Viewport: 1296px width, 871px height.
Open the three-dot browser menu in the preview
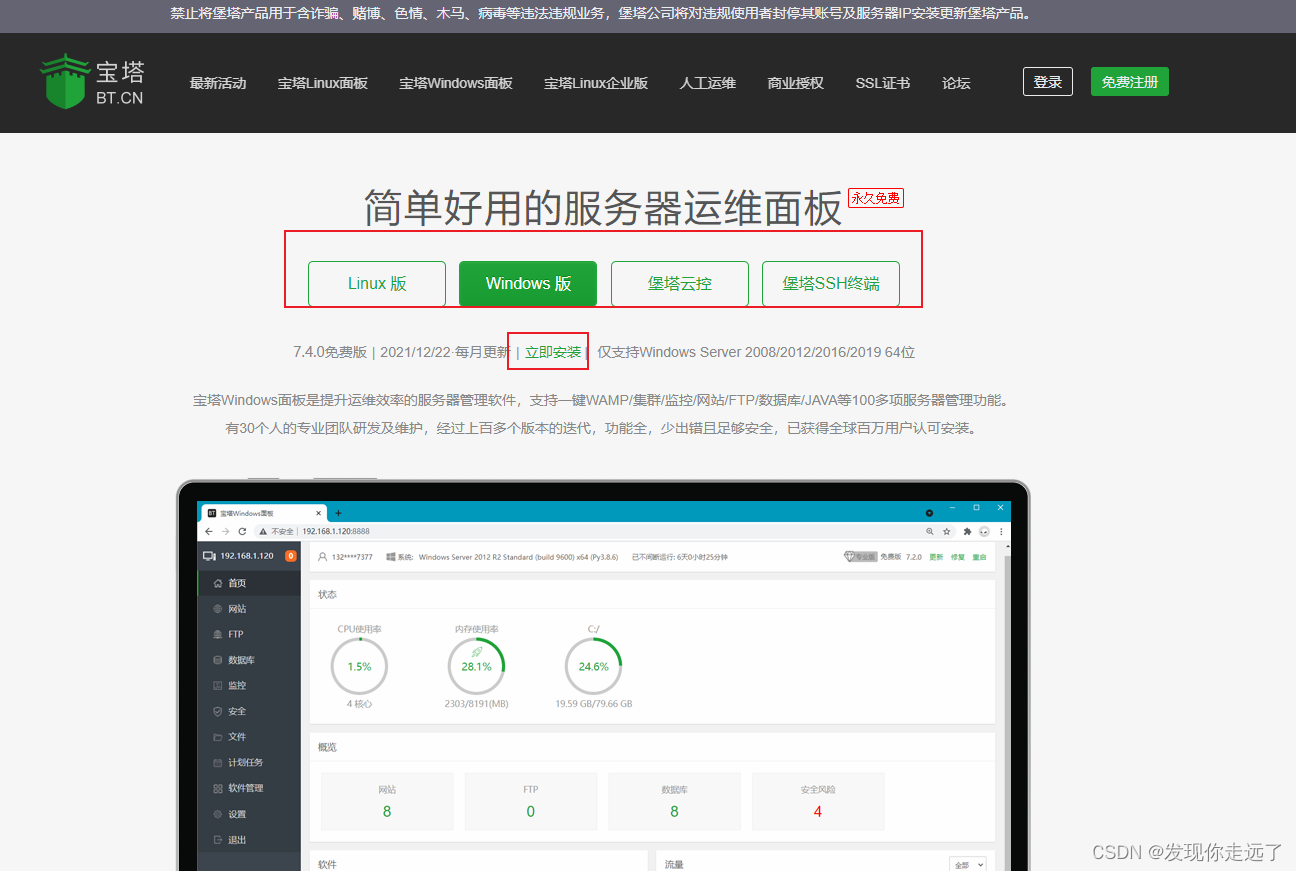point(1001,531)
